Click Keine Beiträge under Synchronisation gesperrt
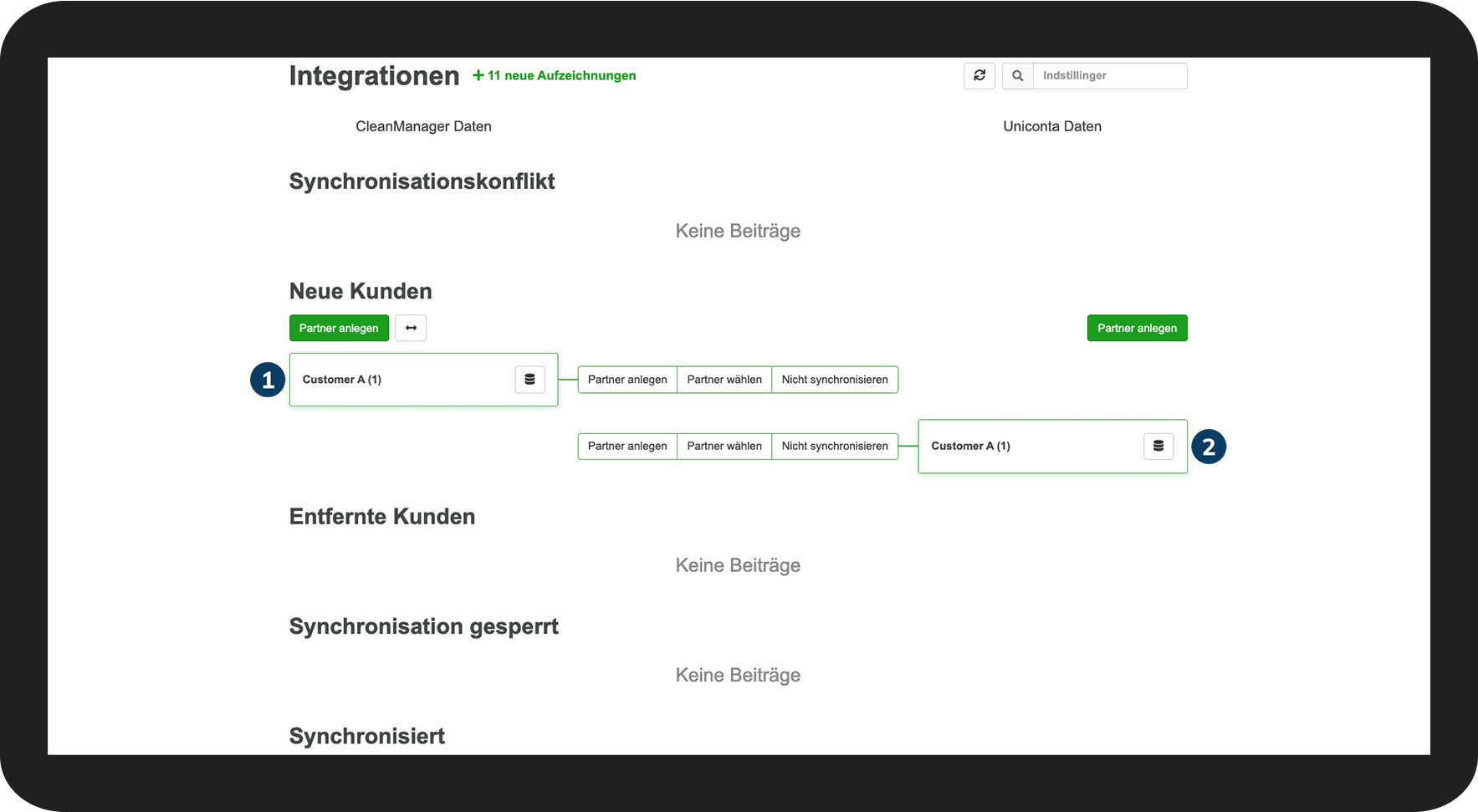Image resolution: width=1478 pixels, height=812 pixels. click(738, 675)
